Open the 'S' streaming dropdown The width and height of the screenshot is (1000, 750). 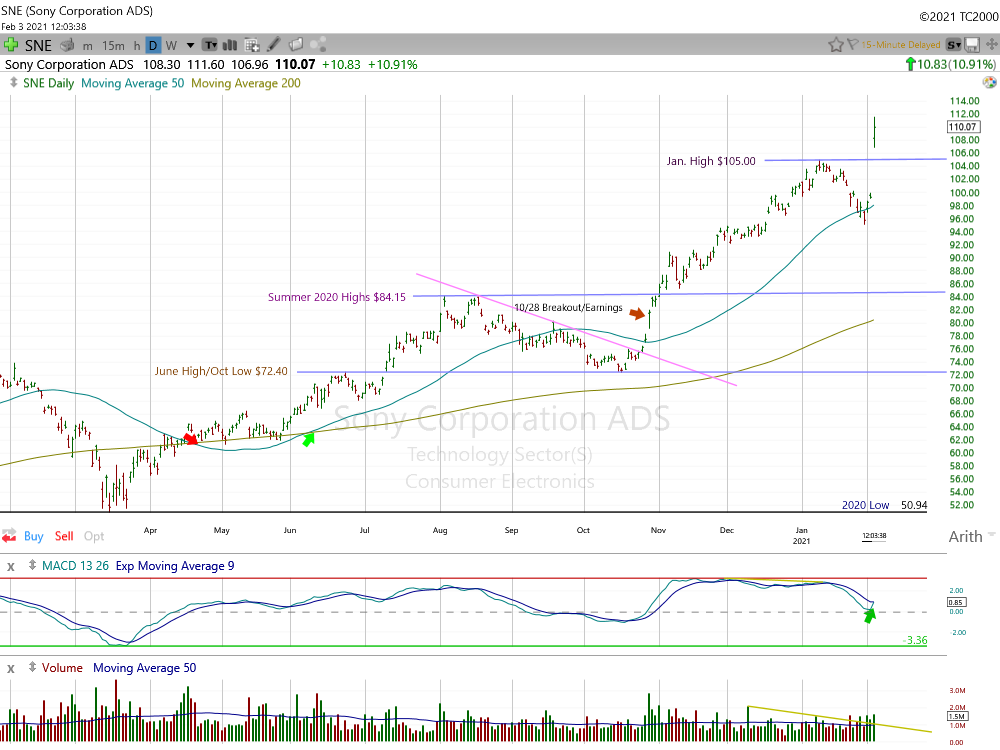click(x=953, y=45)
